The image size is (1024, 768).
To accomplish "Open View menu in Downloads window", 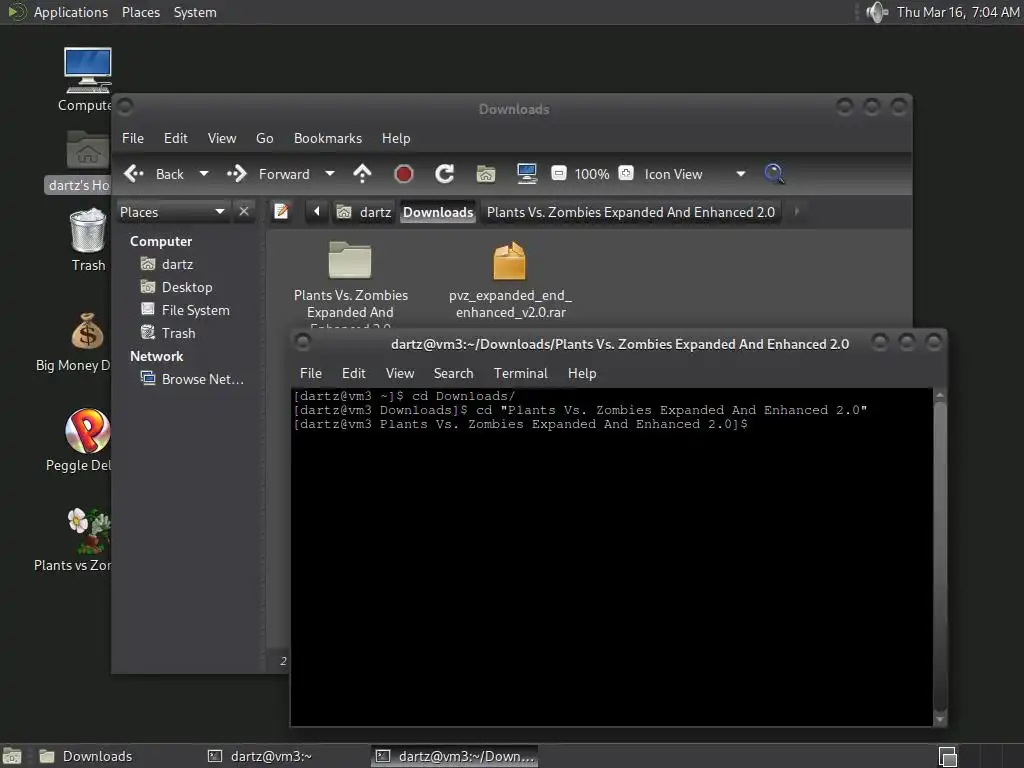I will [221, 138].
